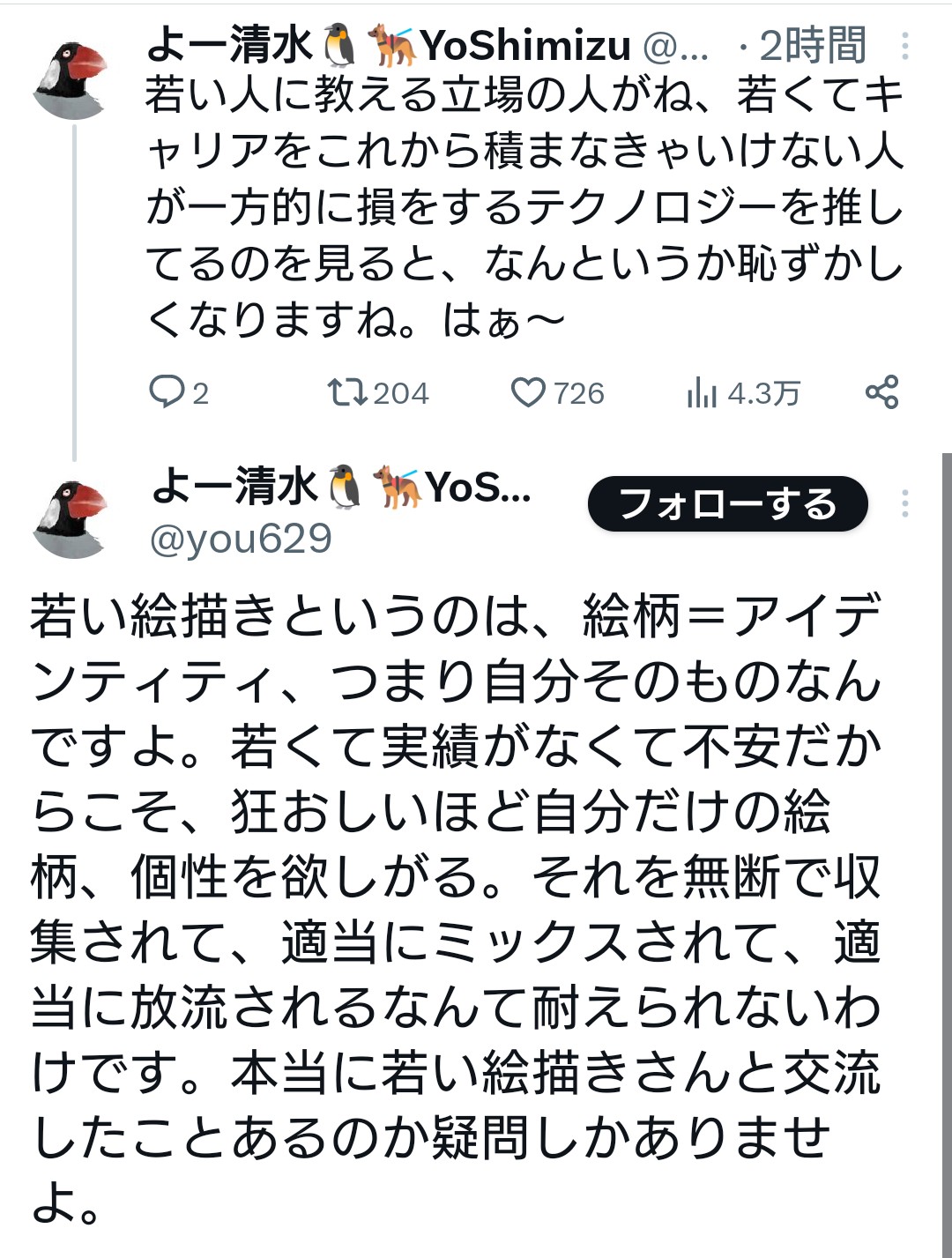
Task: Like the post with the heart icon
Action: point(528,392)
